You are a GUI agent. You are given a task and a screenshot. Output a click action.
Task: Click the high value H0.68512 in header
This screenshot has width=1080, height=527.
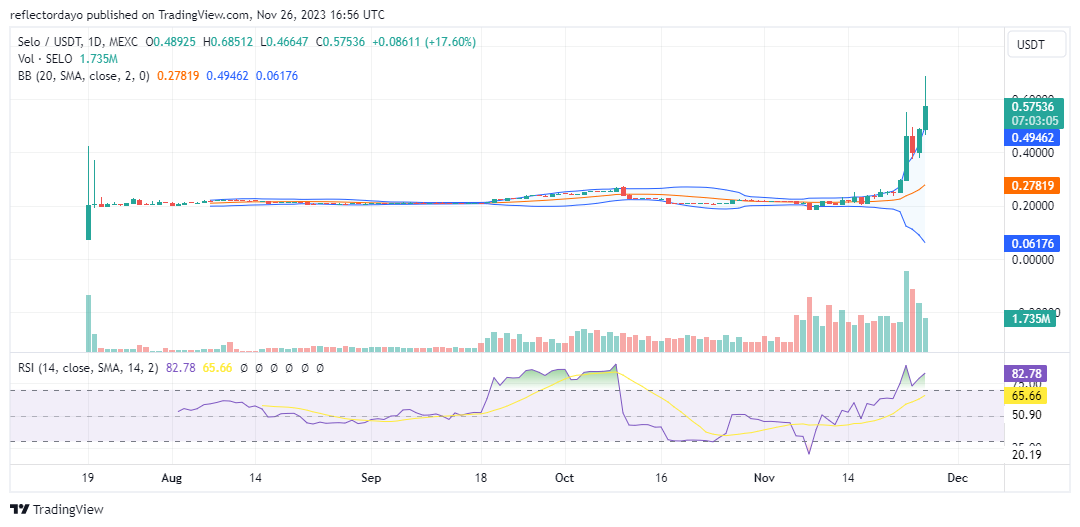(x=229, y=42)
